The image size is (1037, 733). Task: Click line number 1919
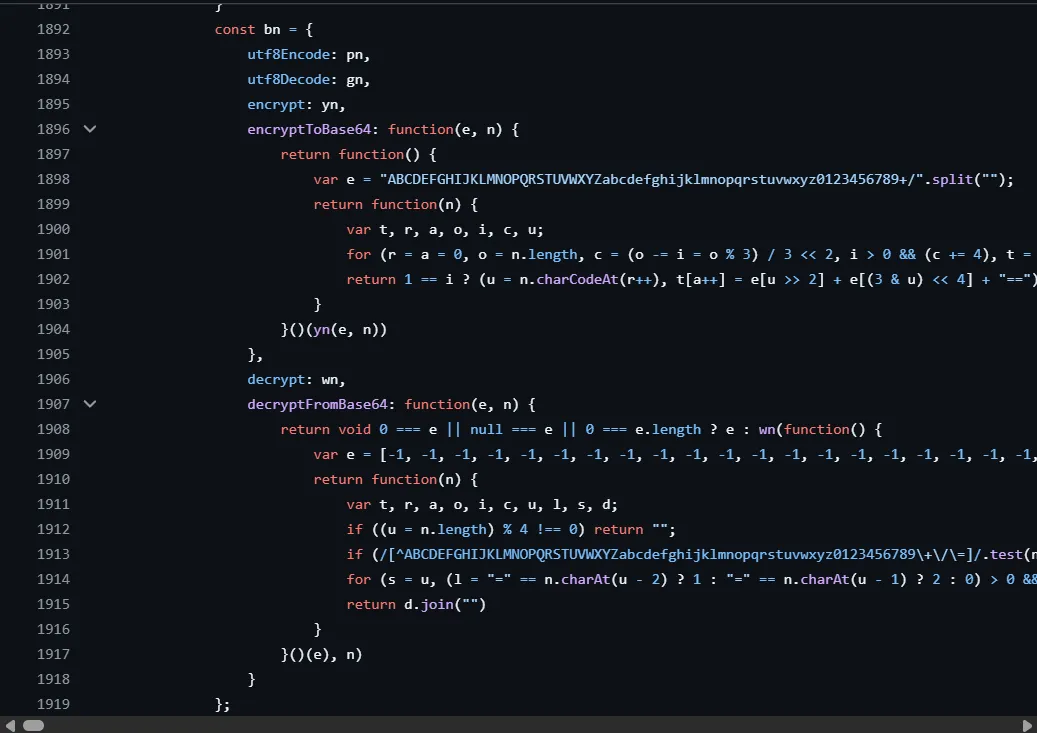coord(53,704)
